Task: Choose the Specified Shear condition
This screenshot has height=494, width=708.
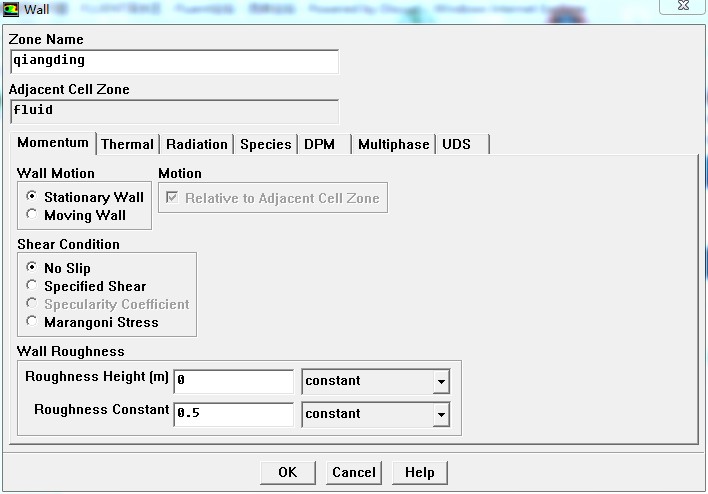Action: pos(33,286)
